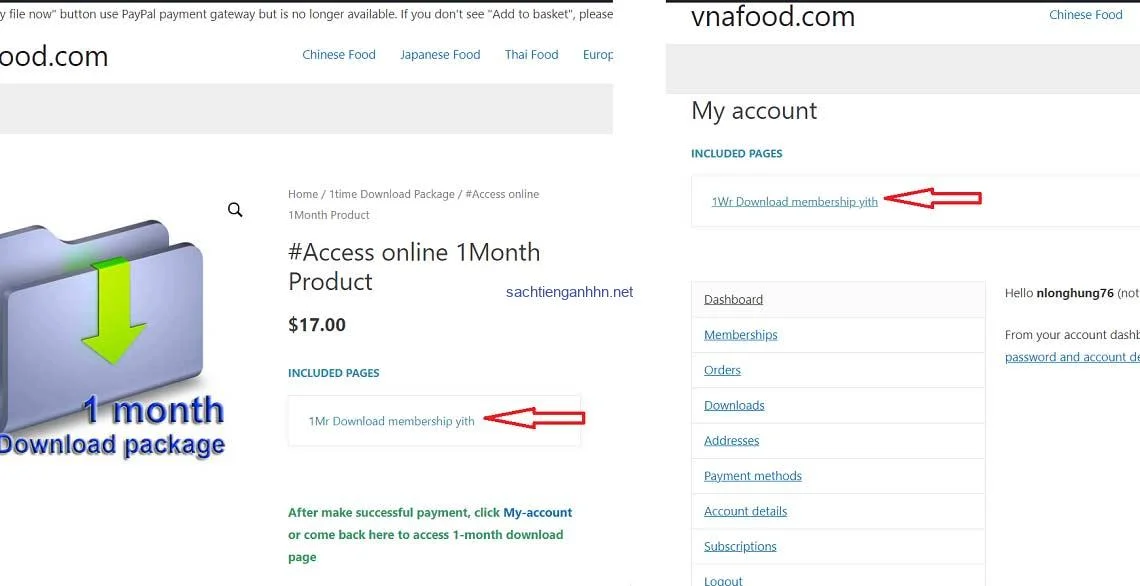The image size is (1140, 586).
Task: Open Payment methods in account sidebar
Action: (752, 475)
